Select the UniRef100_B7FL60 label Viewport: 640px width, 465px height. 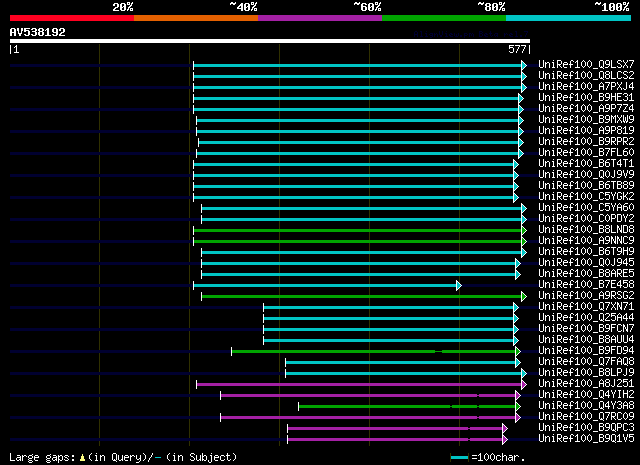(x=586, y=152)
